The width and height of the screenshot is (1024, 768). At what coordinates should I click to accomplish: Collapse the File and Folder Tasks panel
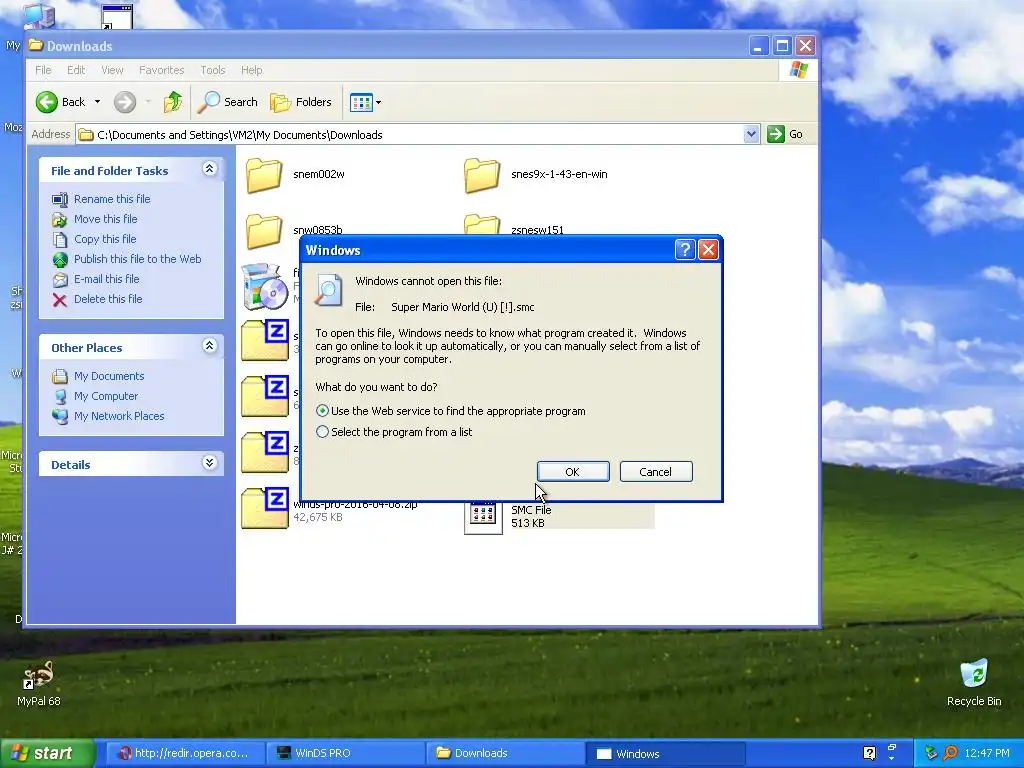click(209, 169)
